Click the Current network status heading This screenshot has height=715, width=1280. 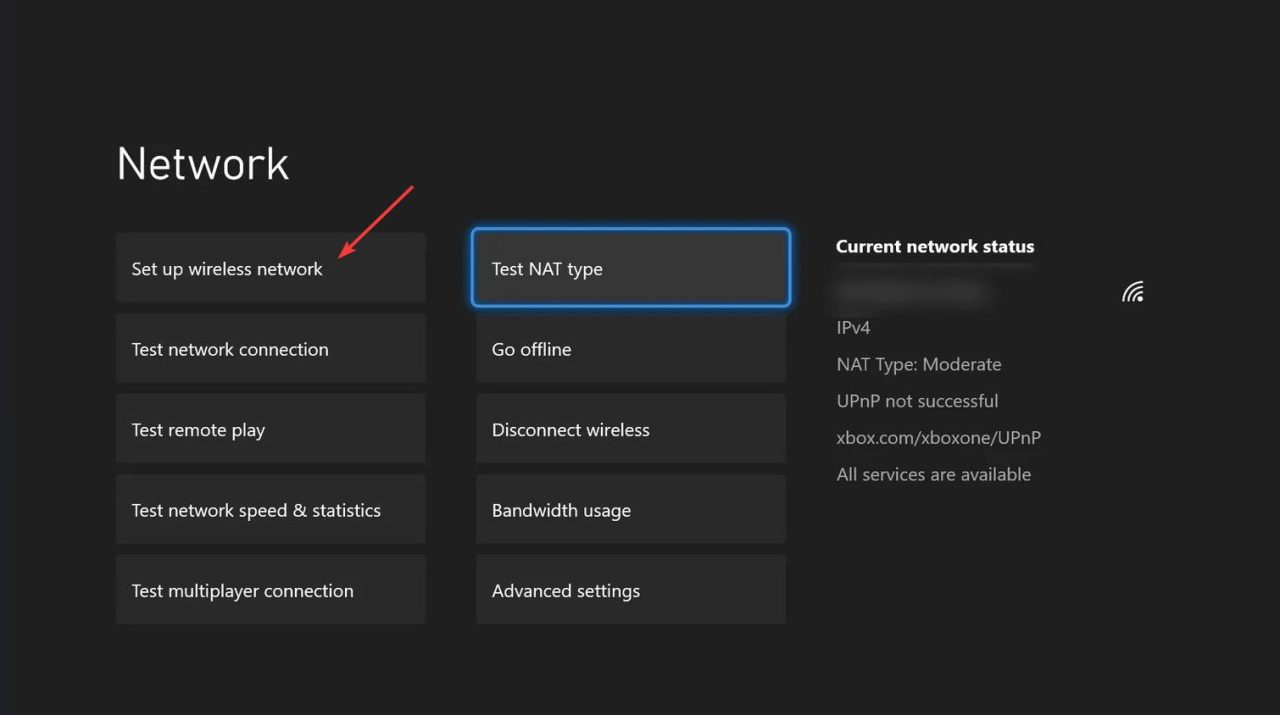pyautogui.click(x=935, y=246)
